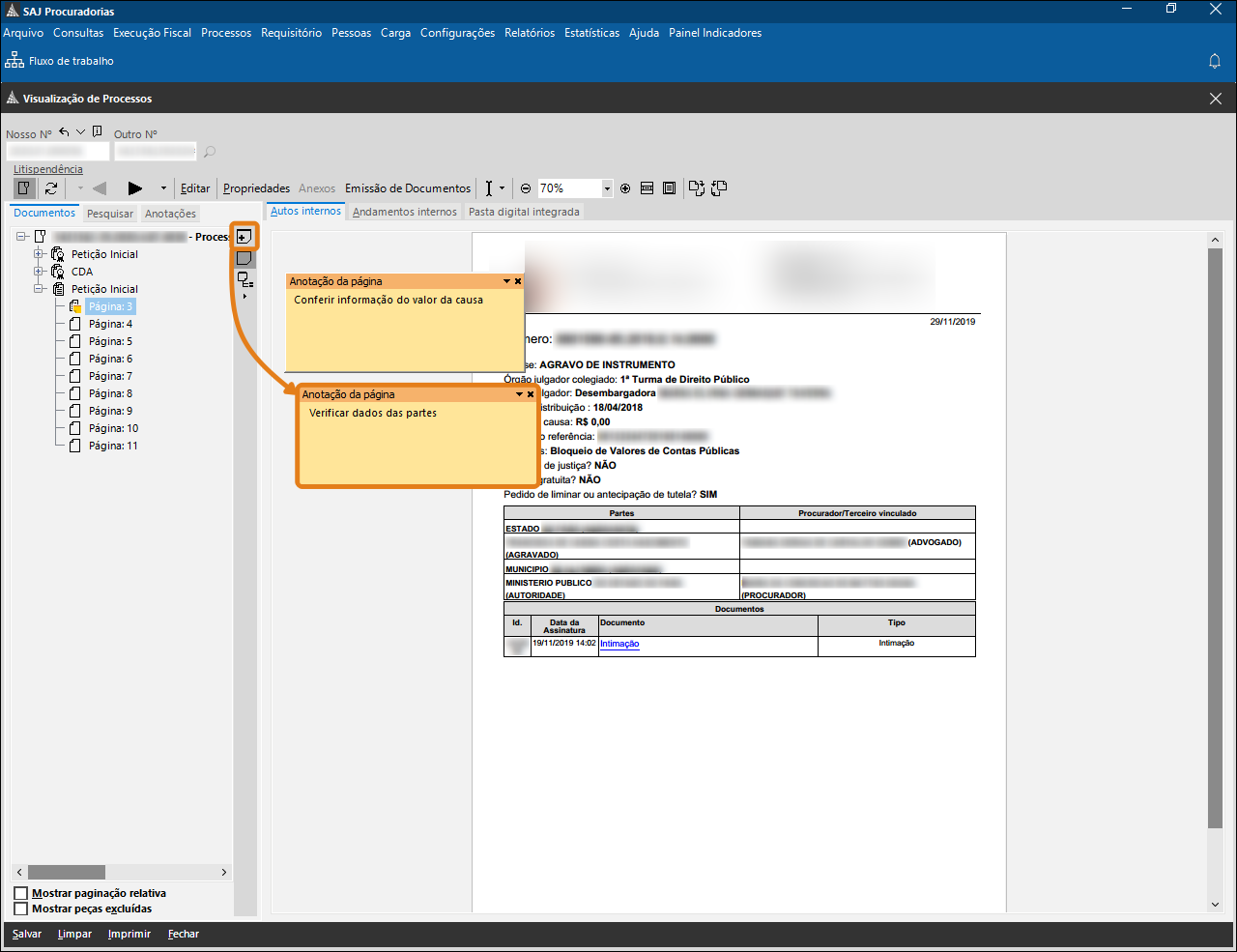This screenshot has width=1237, height=952.
Task: Open notifications bell icon
Action: (1215, 61)
